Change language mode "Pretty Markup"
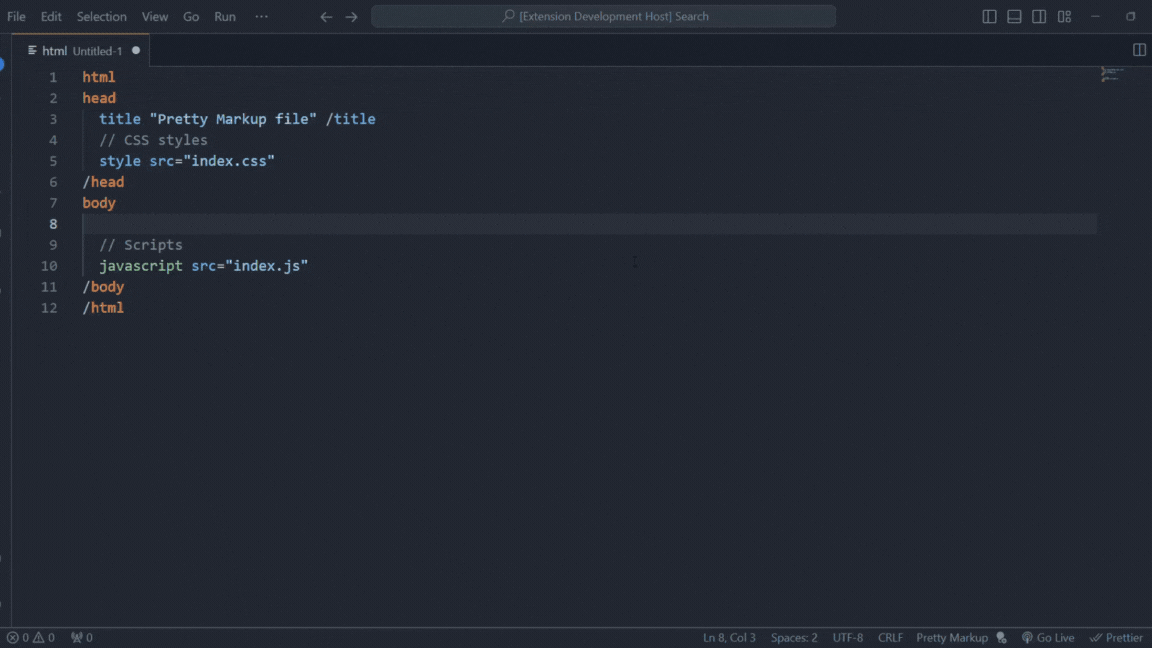This screenshot has width=1152, height=648. tap(951, 638)
